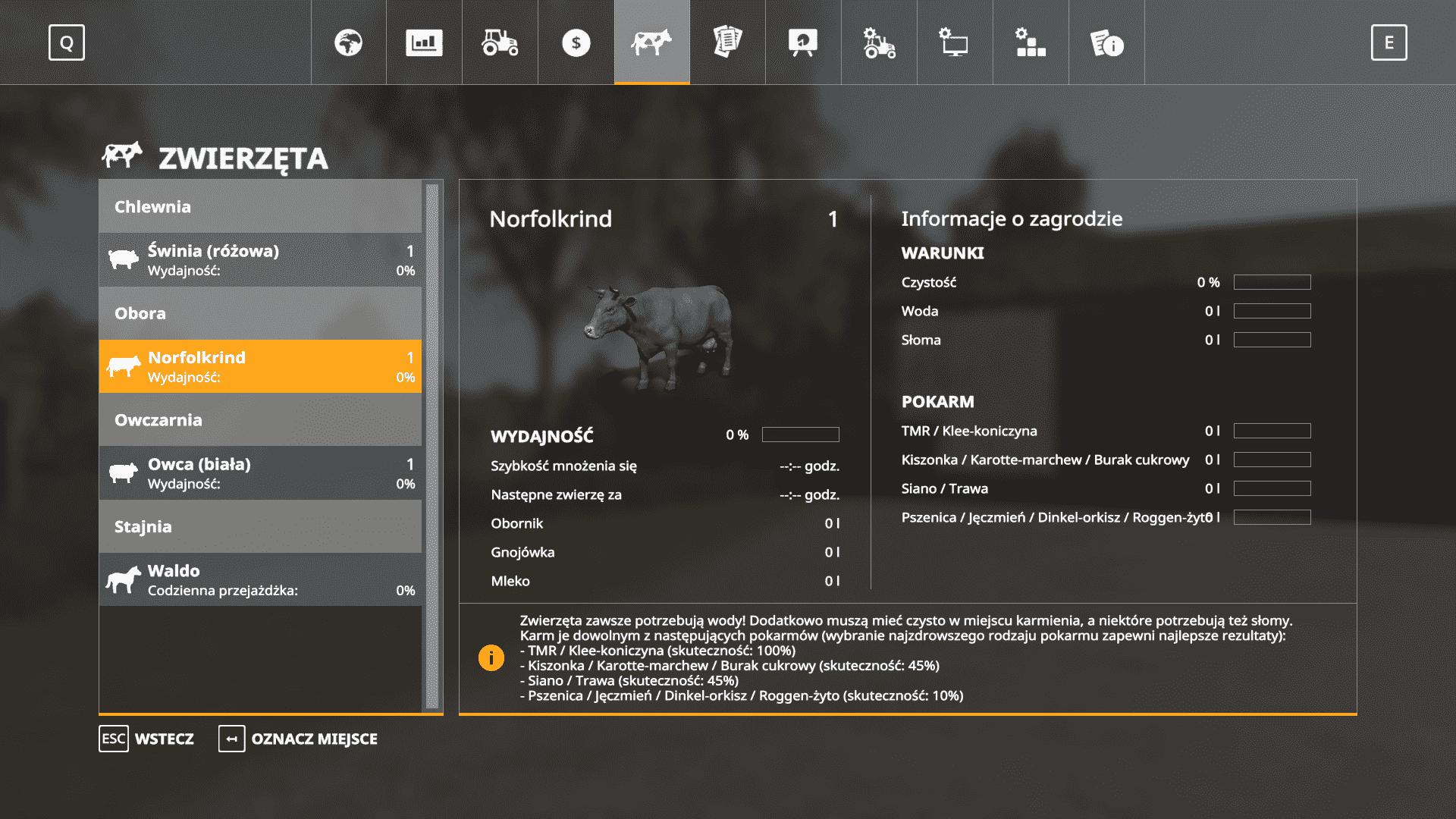This screenshot has height=819, width=1456.
Task: Open the general settings blocks tab
Action: [1031, 42]
